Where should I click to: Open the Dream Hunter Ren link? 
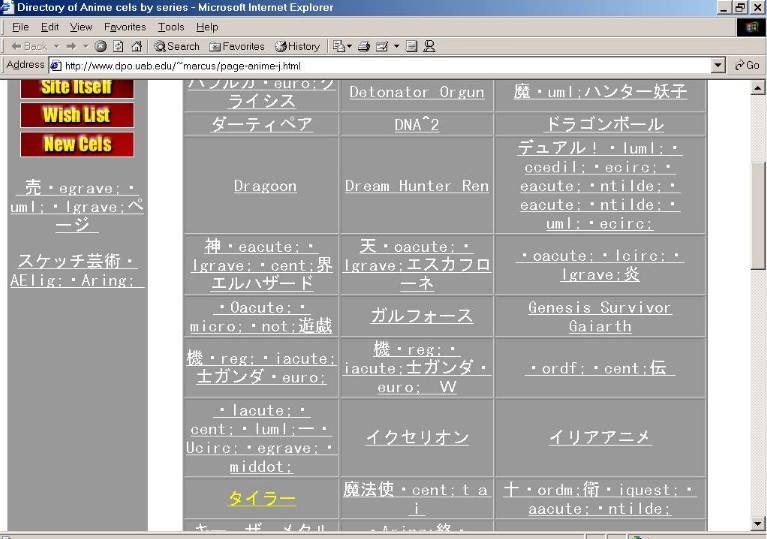417,186
